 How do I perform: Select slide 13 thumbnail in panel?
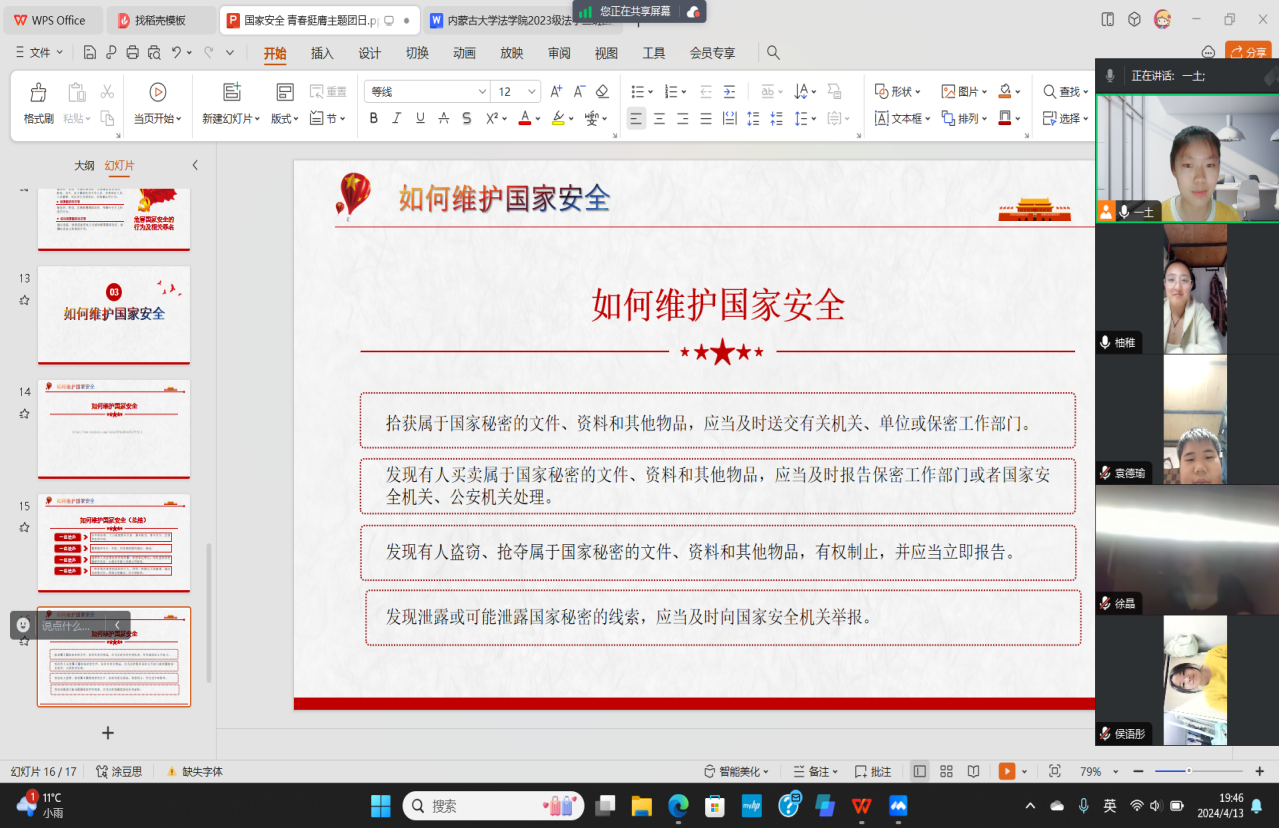point(114,314)
